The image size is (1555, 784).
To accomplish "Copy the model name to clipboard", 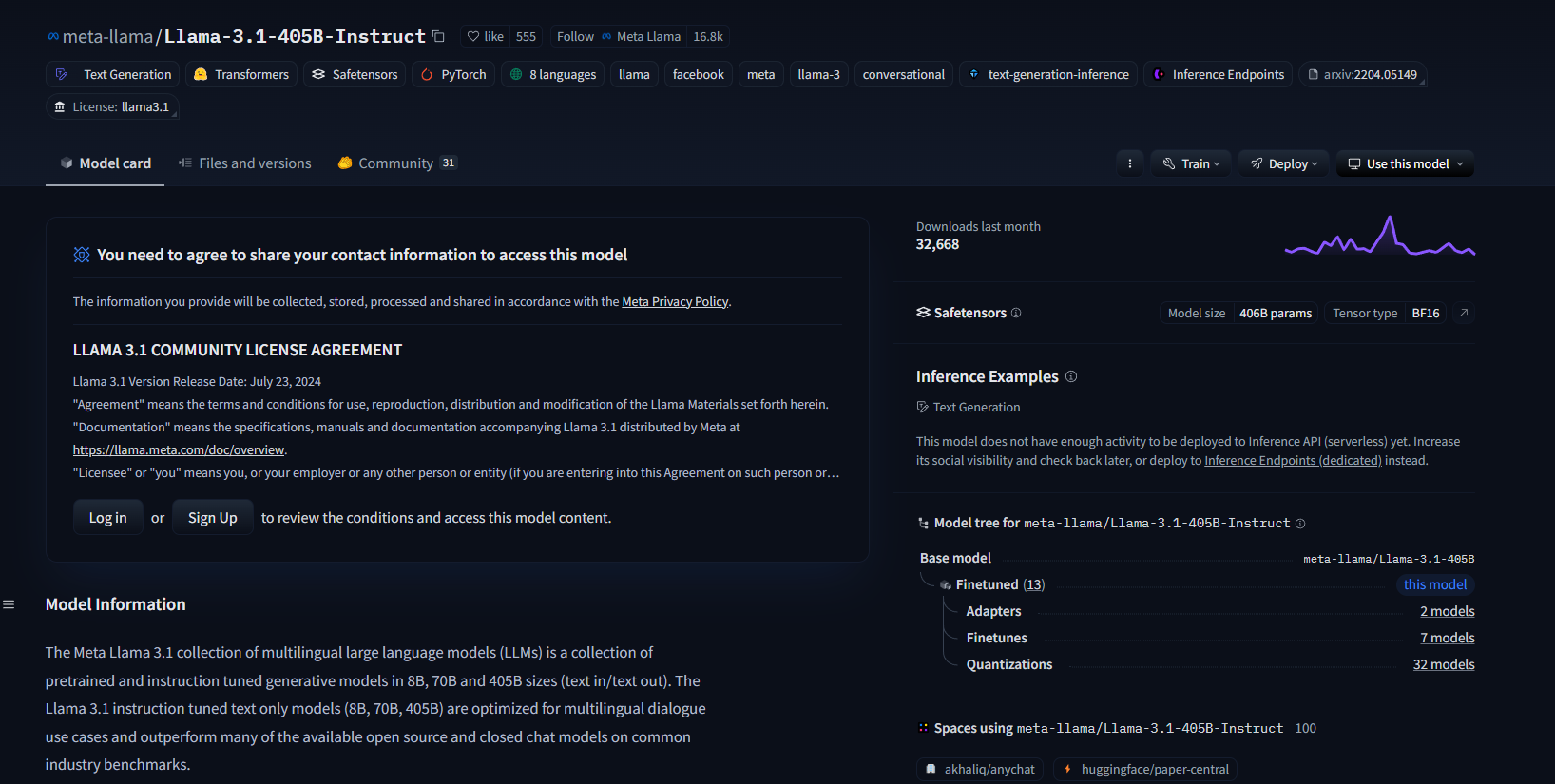I will tap(438, 36).
